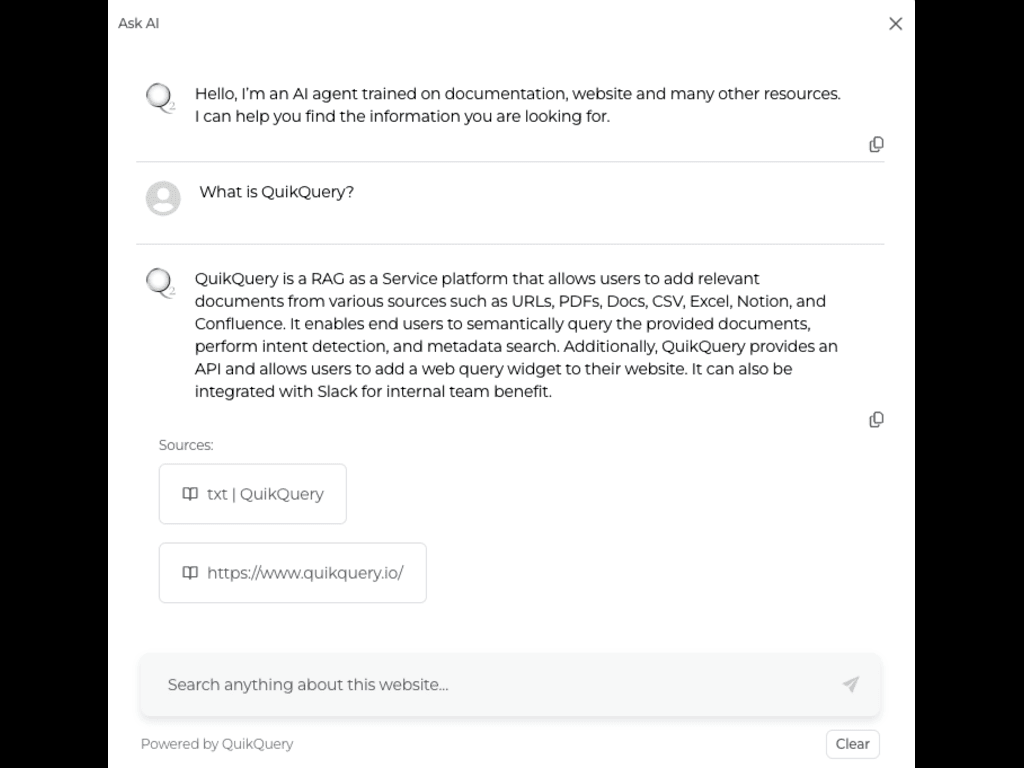Click the greeting message text
The width and height of the screenshot is (1024, 768).
coord(517,105)
